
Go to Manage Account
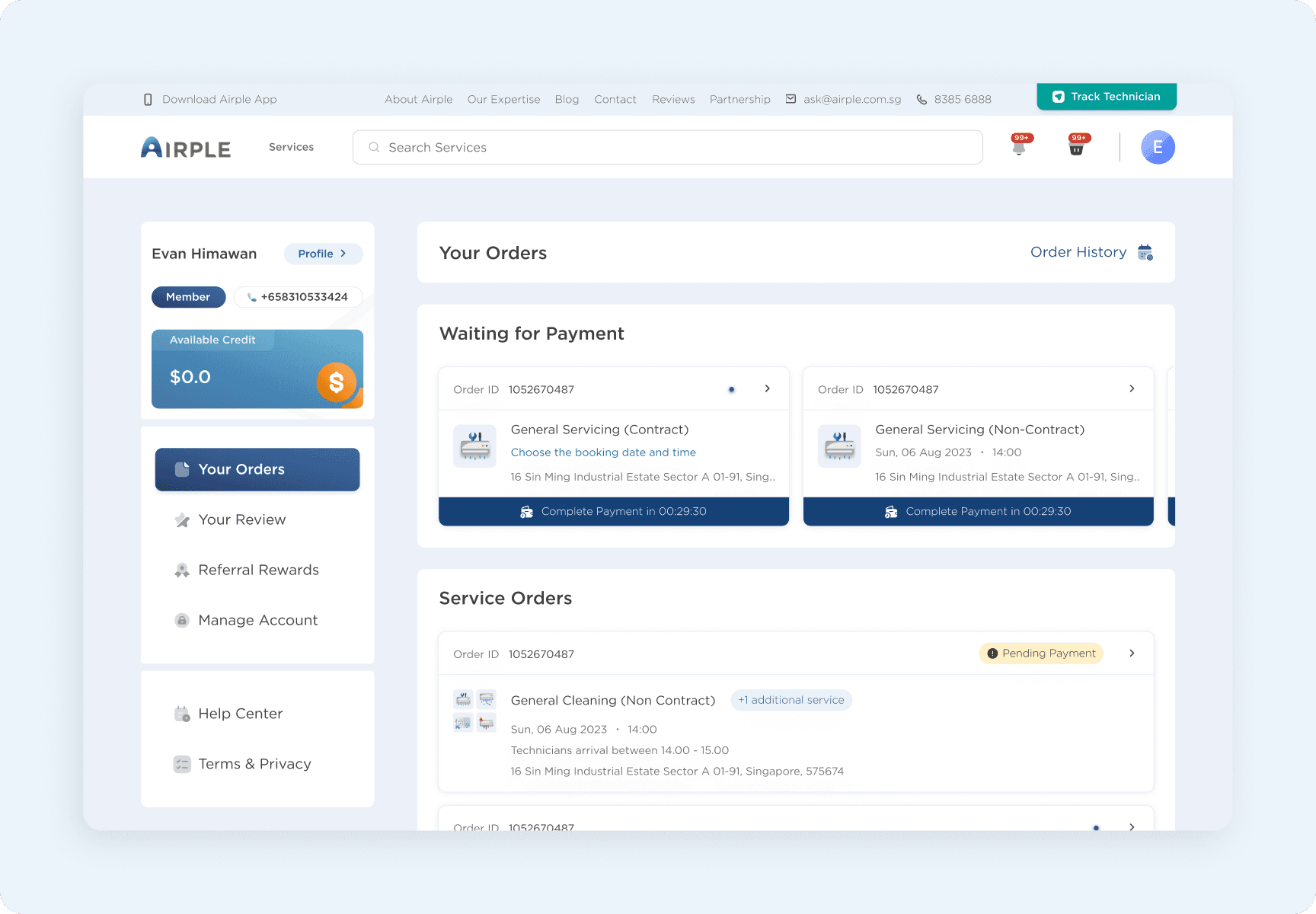click(x=257, y=620)
